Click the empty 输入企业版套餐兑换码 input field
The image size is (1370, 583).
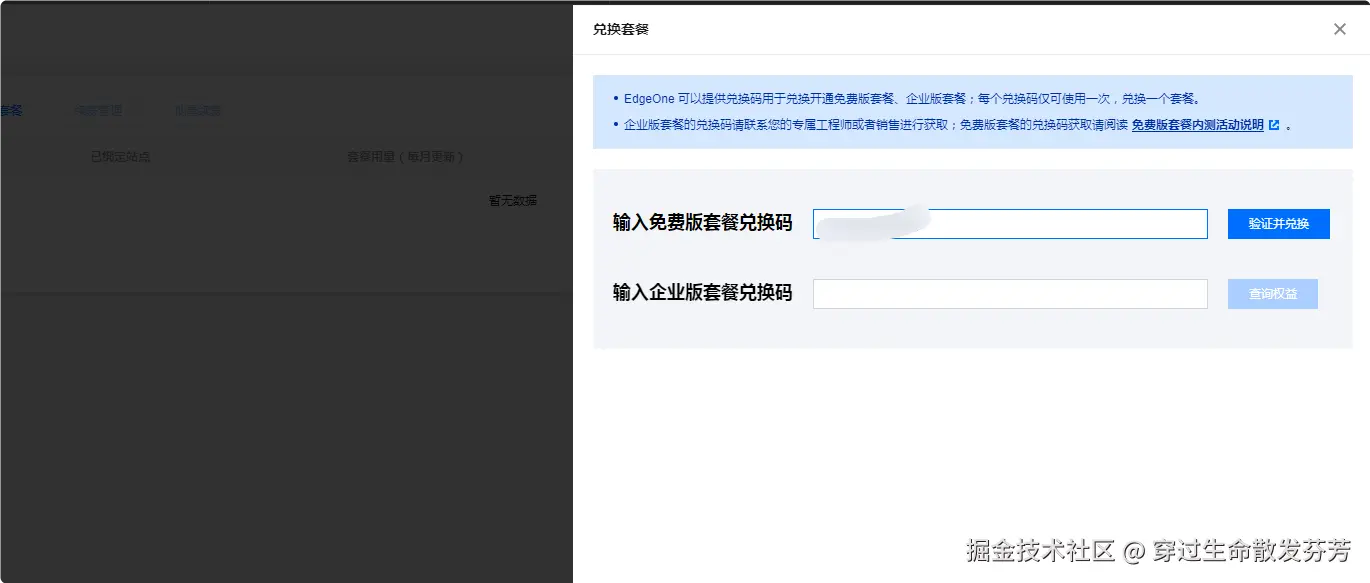coord(1010,293)
